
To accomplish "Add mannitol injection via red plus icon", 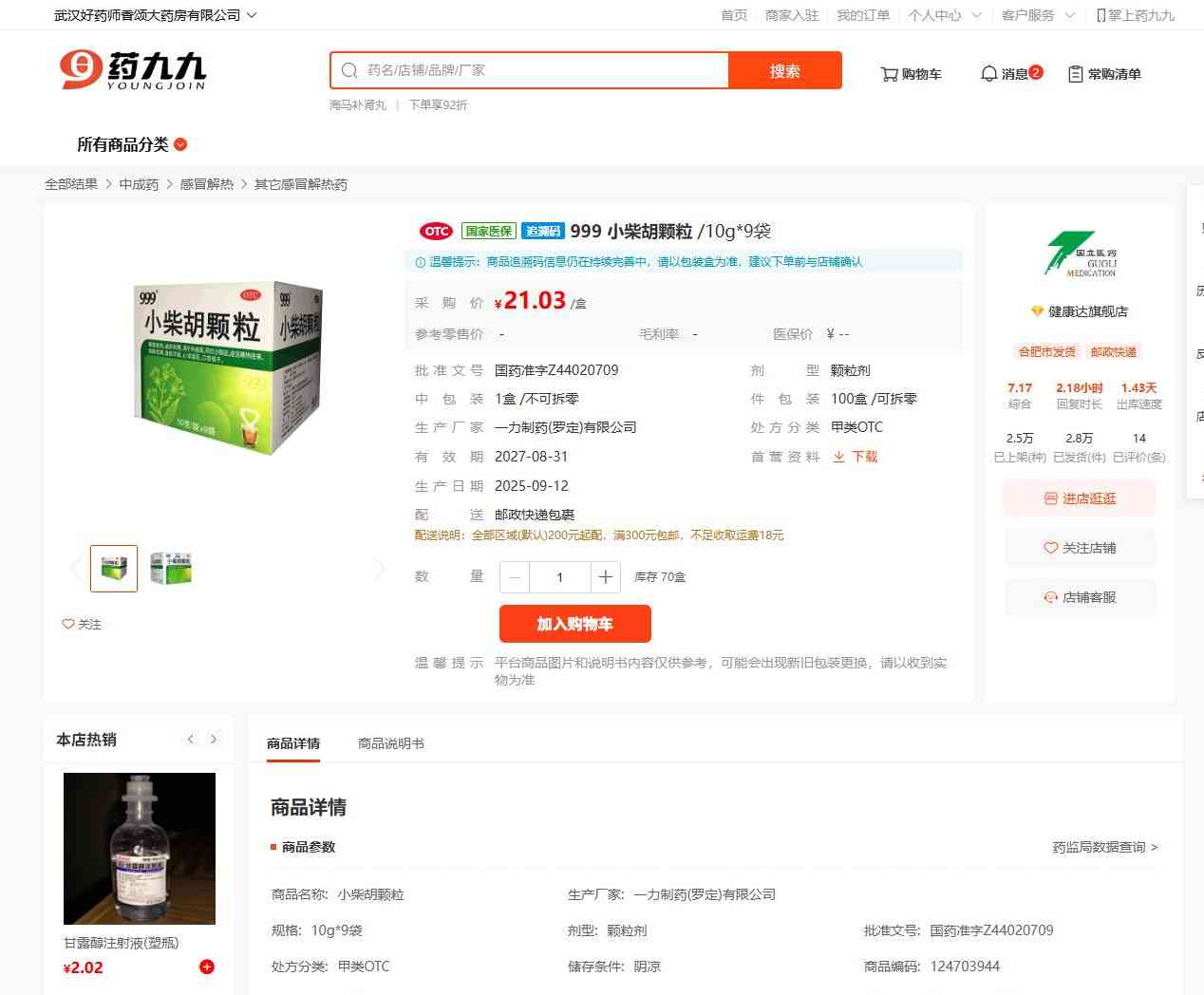I will click(x=207, y=967).
